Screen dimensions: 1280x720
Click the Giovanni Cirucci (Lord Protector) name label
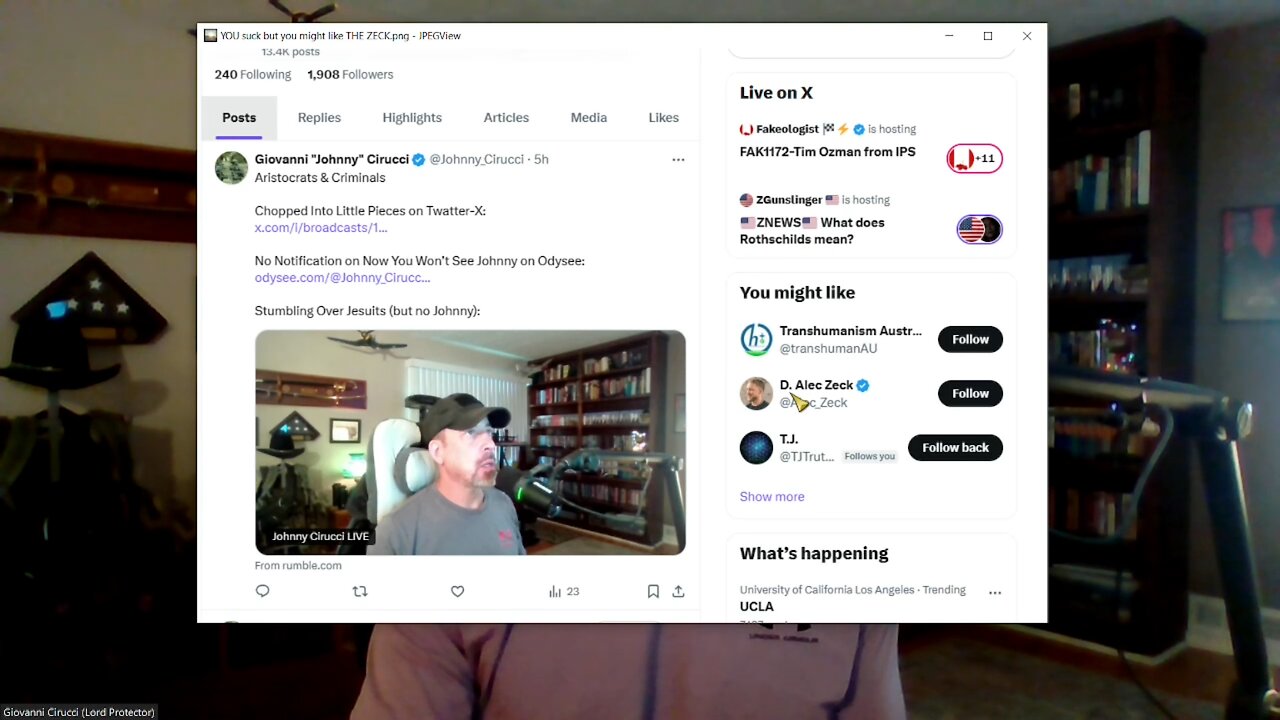coord(79,712)
